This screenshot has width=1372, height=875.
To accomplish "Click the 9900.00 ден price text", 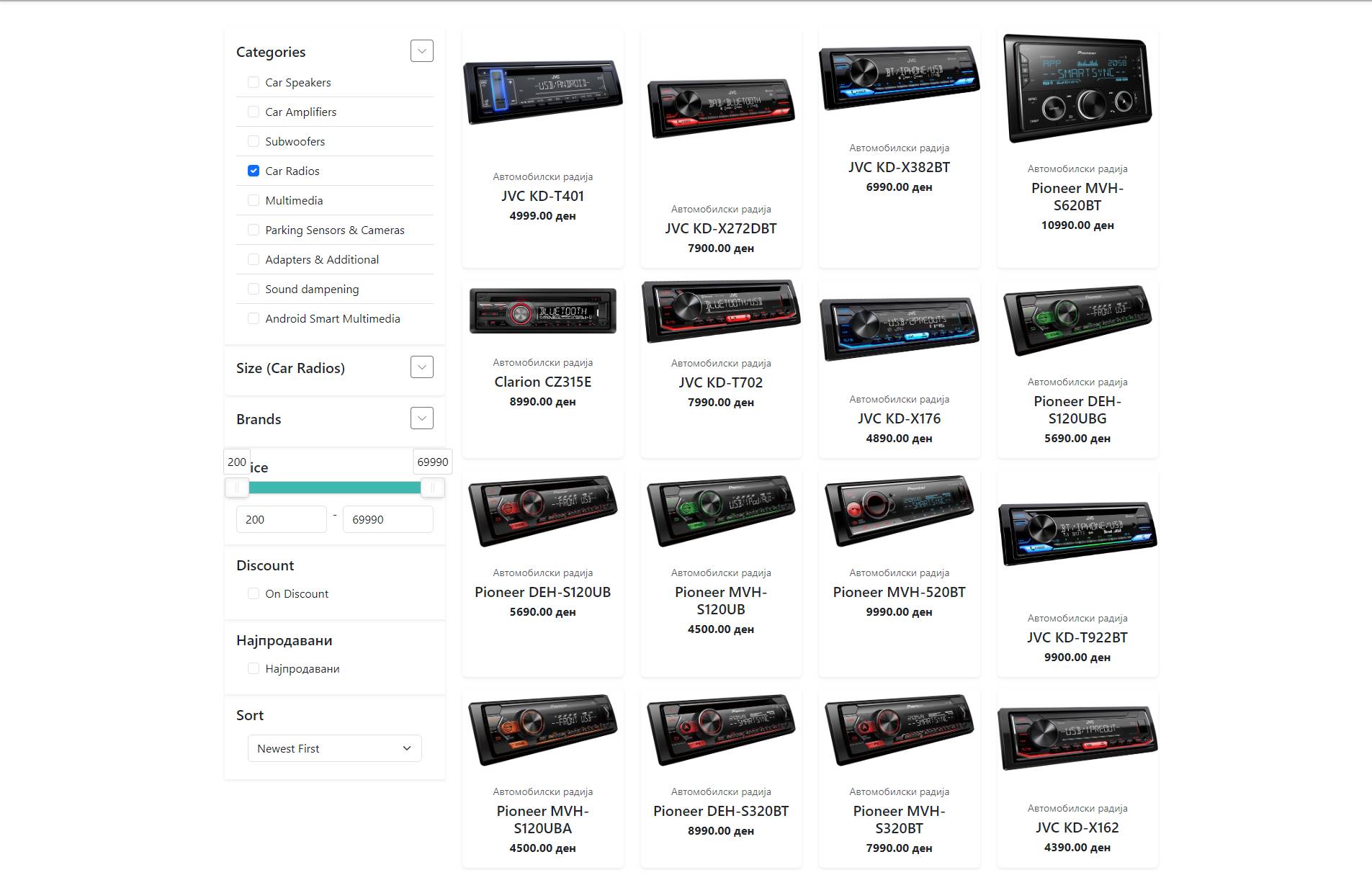I will [1077, 658].
